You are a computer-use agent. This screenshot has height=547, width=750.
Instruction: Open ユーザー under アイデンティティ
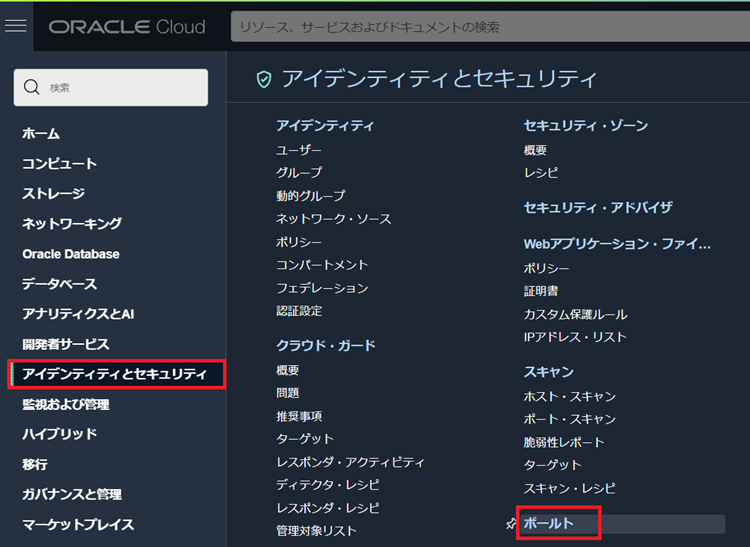299,150
